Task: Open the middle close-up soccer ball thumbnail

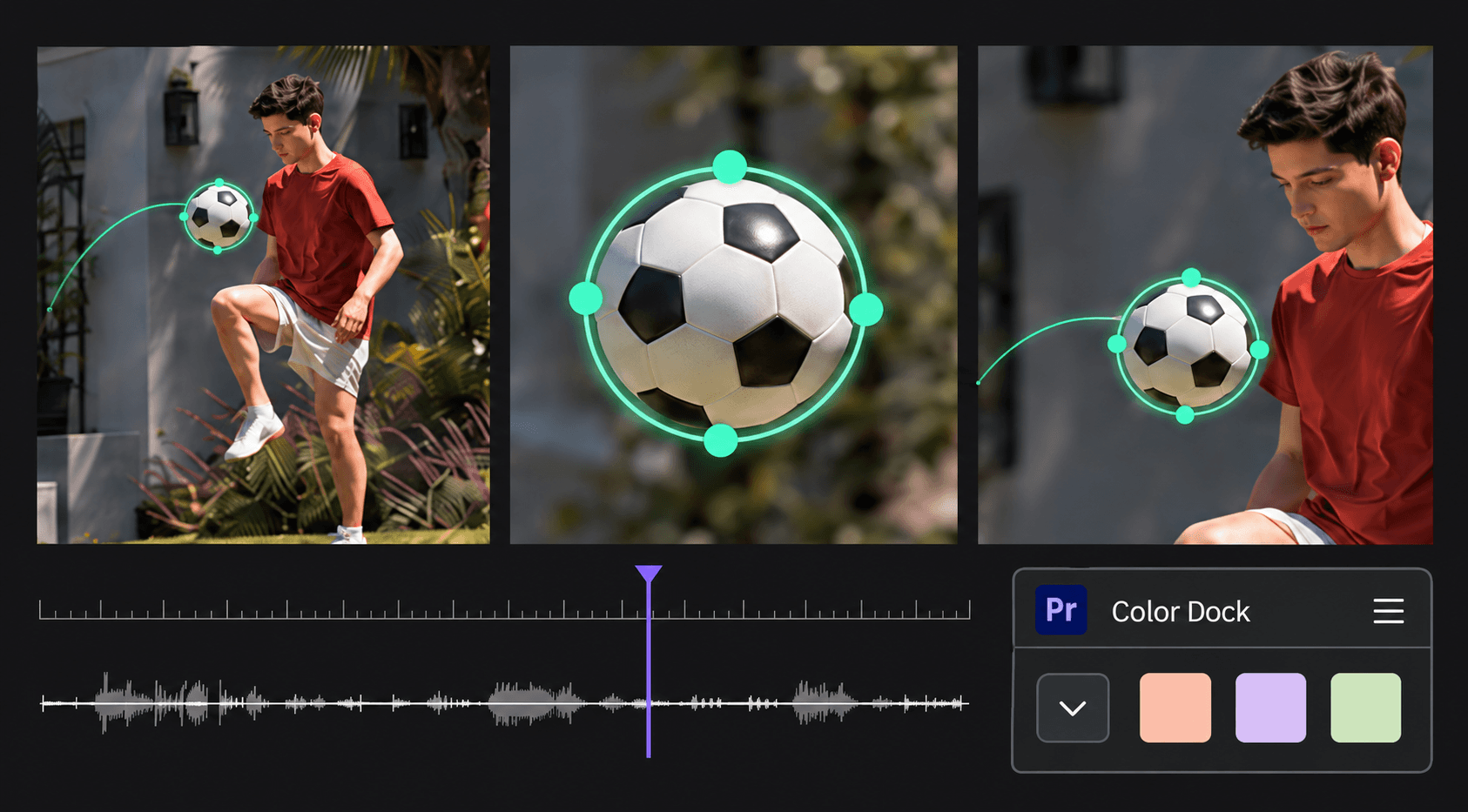Action: point(733,295)
